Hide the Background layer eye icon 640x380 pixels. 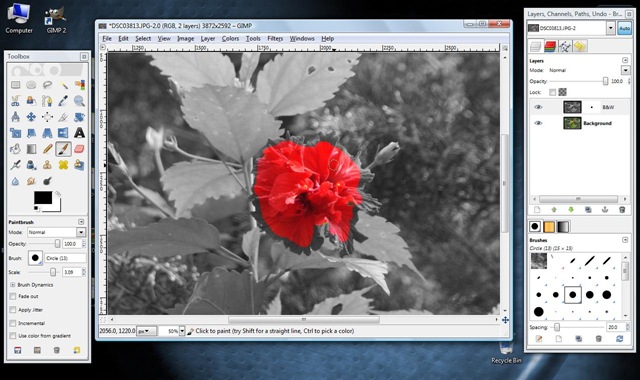pyautogui.click(x=538, y=123)
